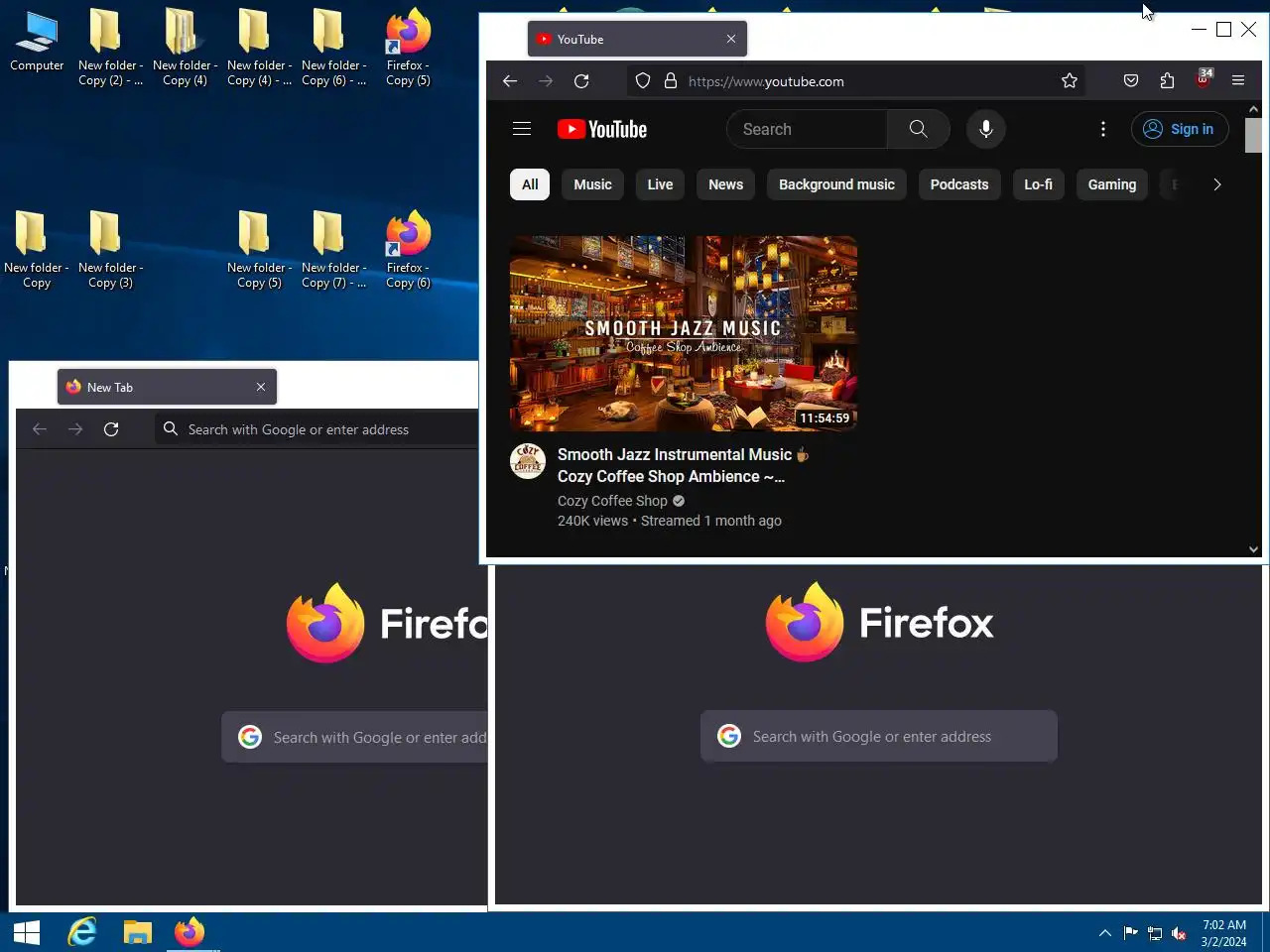The height and width of the screenshot is (952, 1270).
Task: Select the Music filter chip
Action: coord(592,184)
